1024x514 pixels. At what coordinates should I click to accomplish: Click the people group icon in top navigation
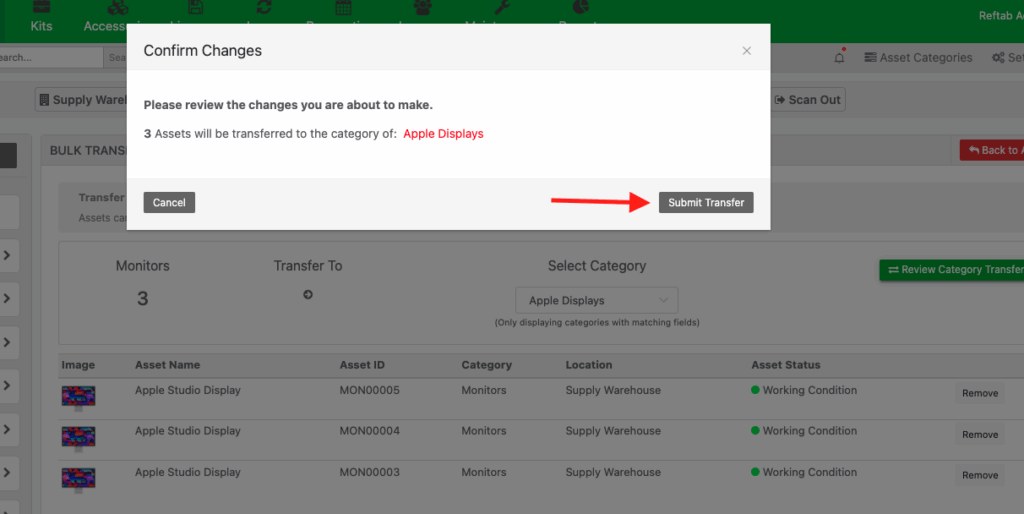[423, 7]
